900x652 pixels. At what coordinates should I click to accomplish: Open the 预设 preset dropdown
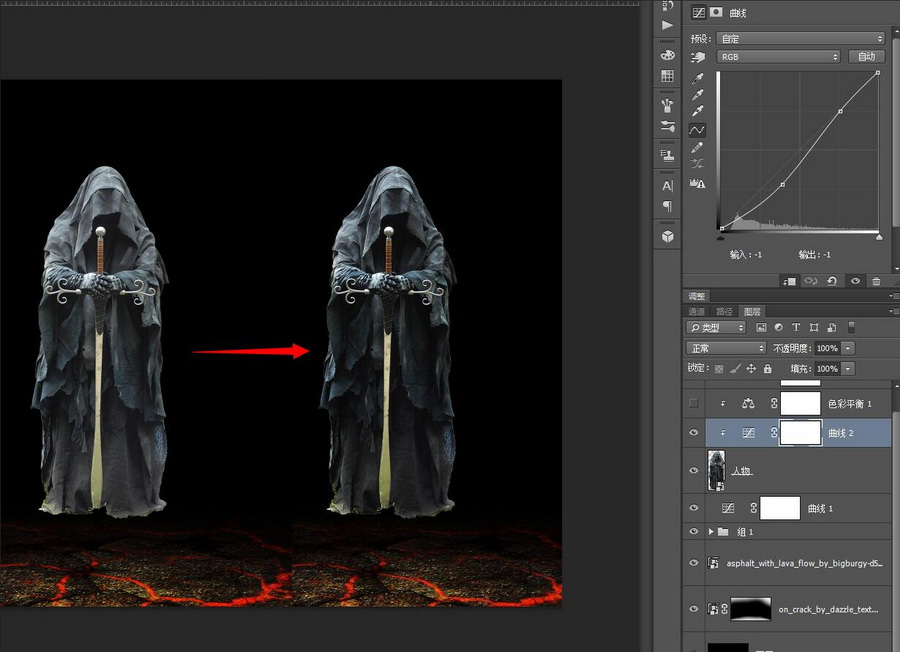tap(800, 38)
